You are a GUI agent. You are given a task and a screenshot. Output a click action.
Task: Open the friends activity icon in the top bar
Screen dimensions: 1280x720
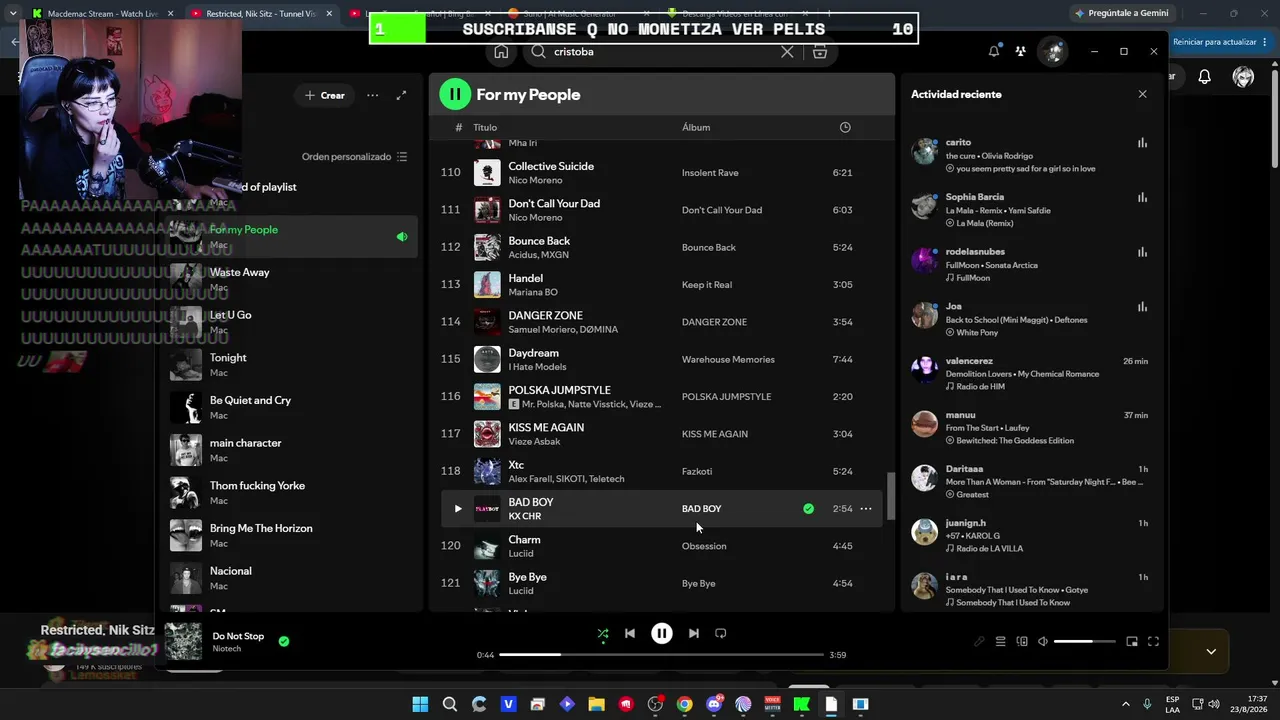pos(1020,51)
